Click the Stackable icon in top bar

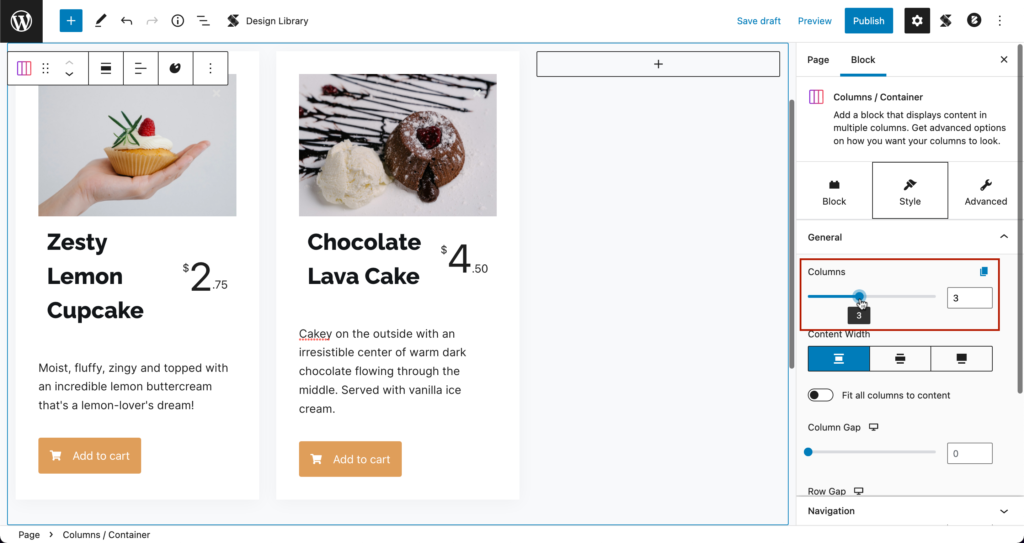[x=946, y=21]
